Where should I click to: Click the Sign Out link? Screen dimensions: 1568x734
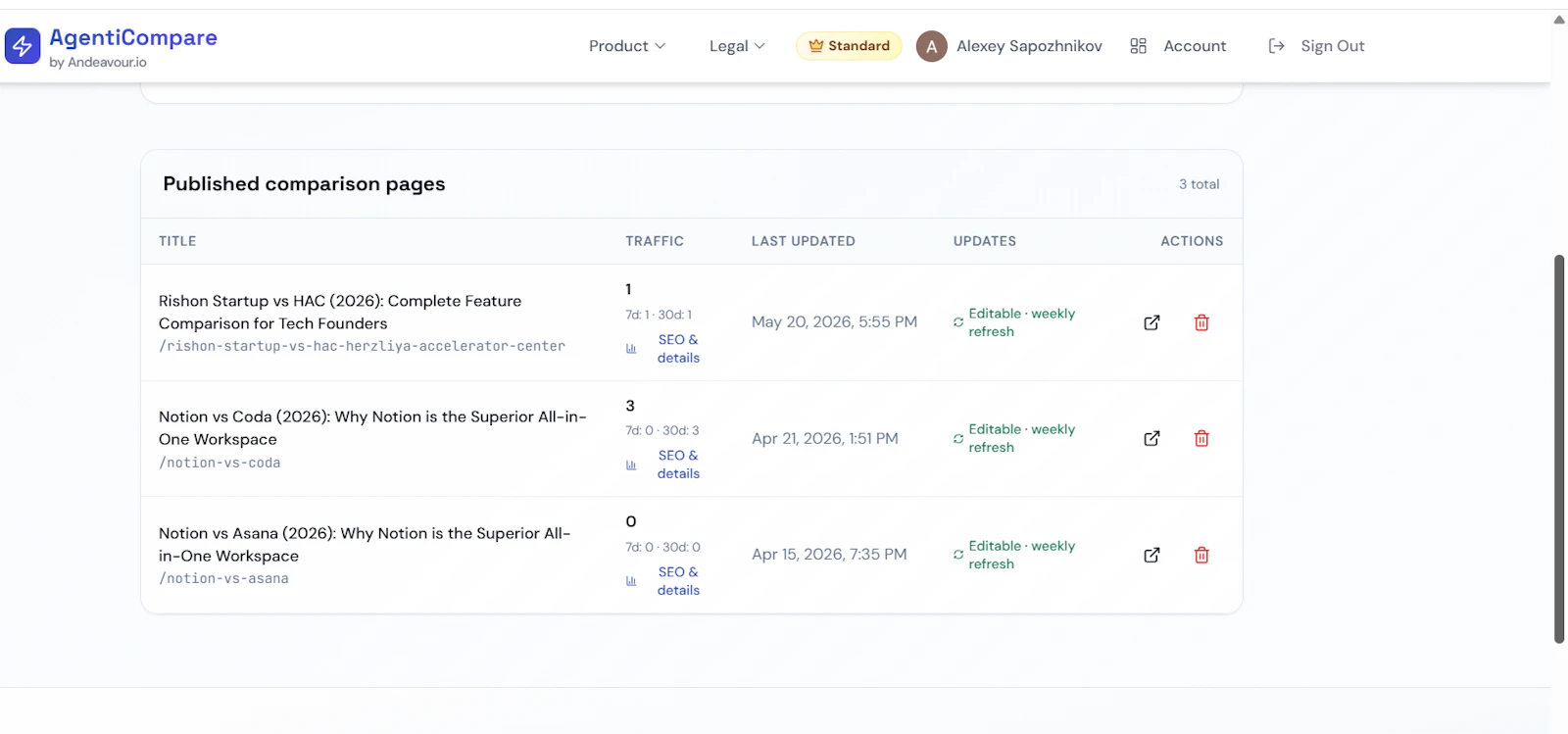1332,46
